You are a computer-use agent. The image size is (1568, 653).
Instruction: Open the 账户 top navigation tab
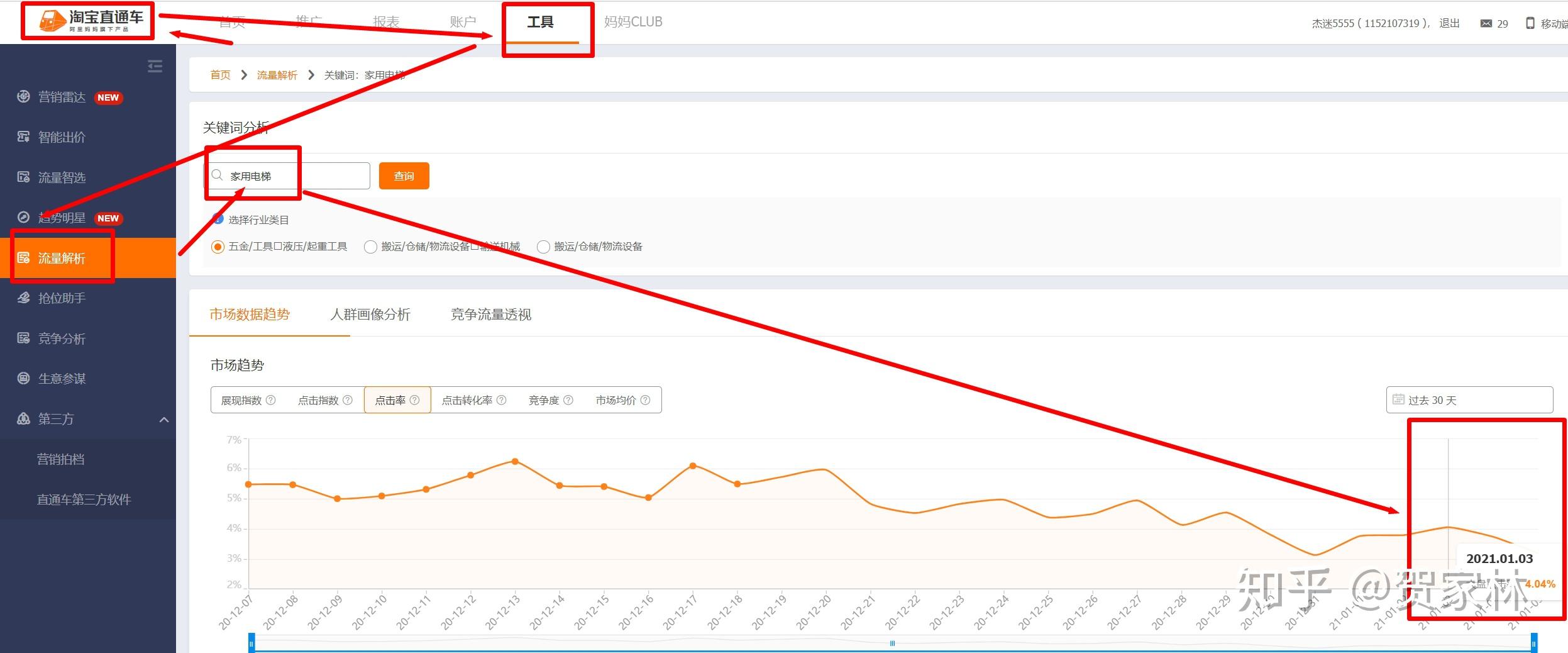[x=463, y=22]
